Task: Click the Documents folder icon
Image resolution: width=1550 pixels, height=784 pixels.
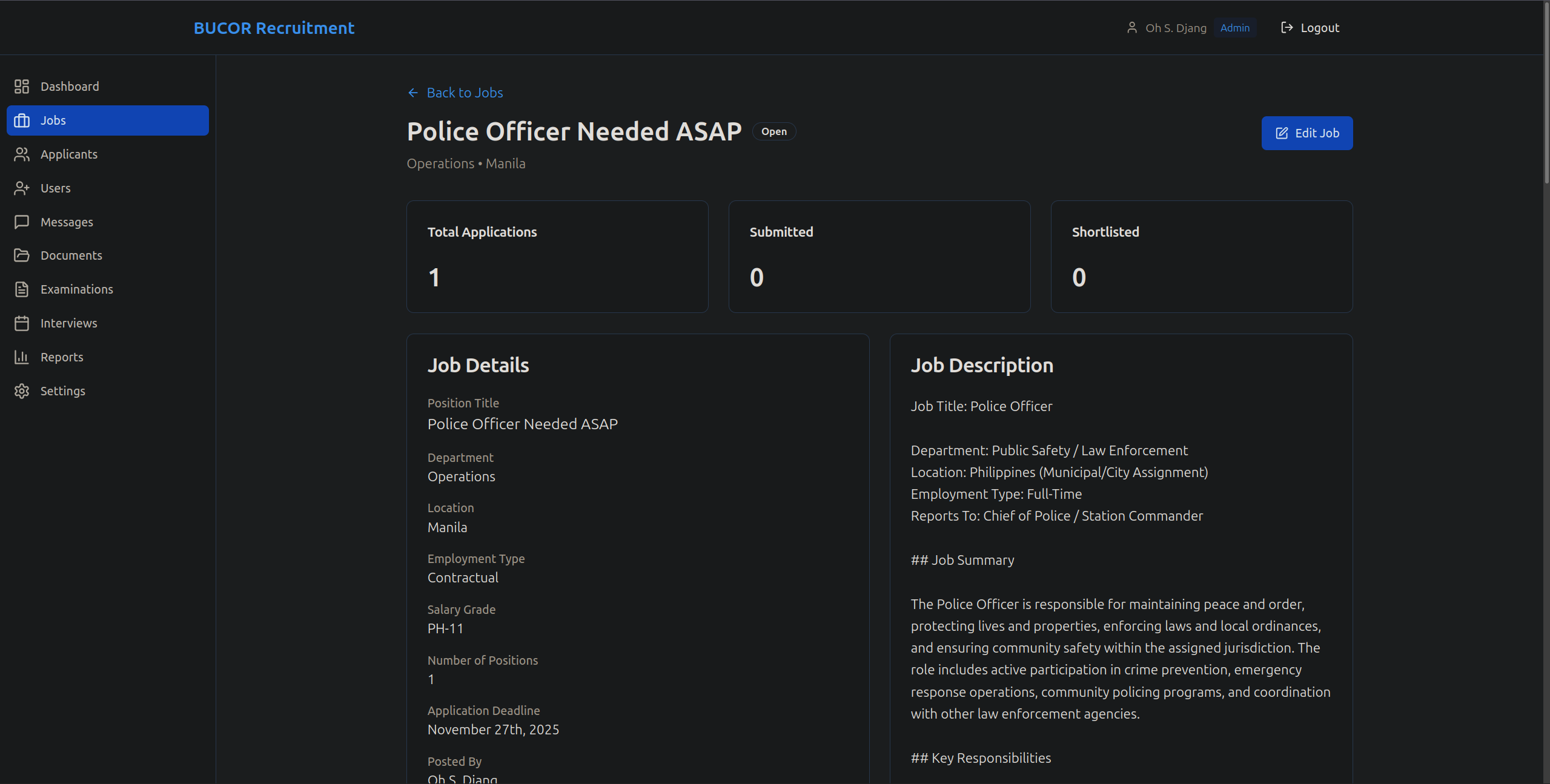Action: pos(22,255)
